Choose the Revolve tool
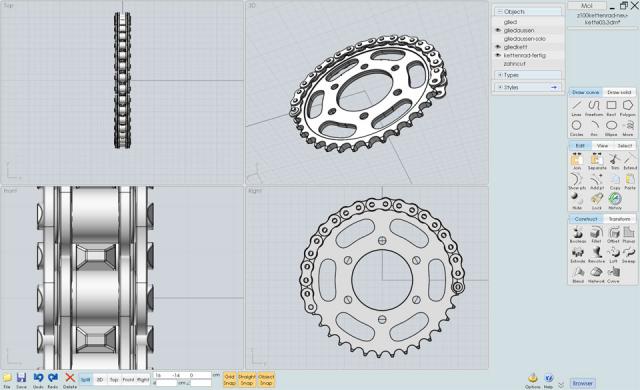640x390 pixels. coord(596,255)
